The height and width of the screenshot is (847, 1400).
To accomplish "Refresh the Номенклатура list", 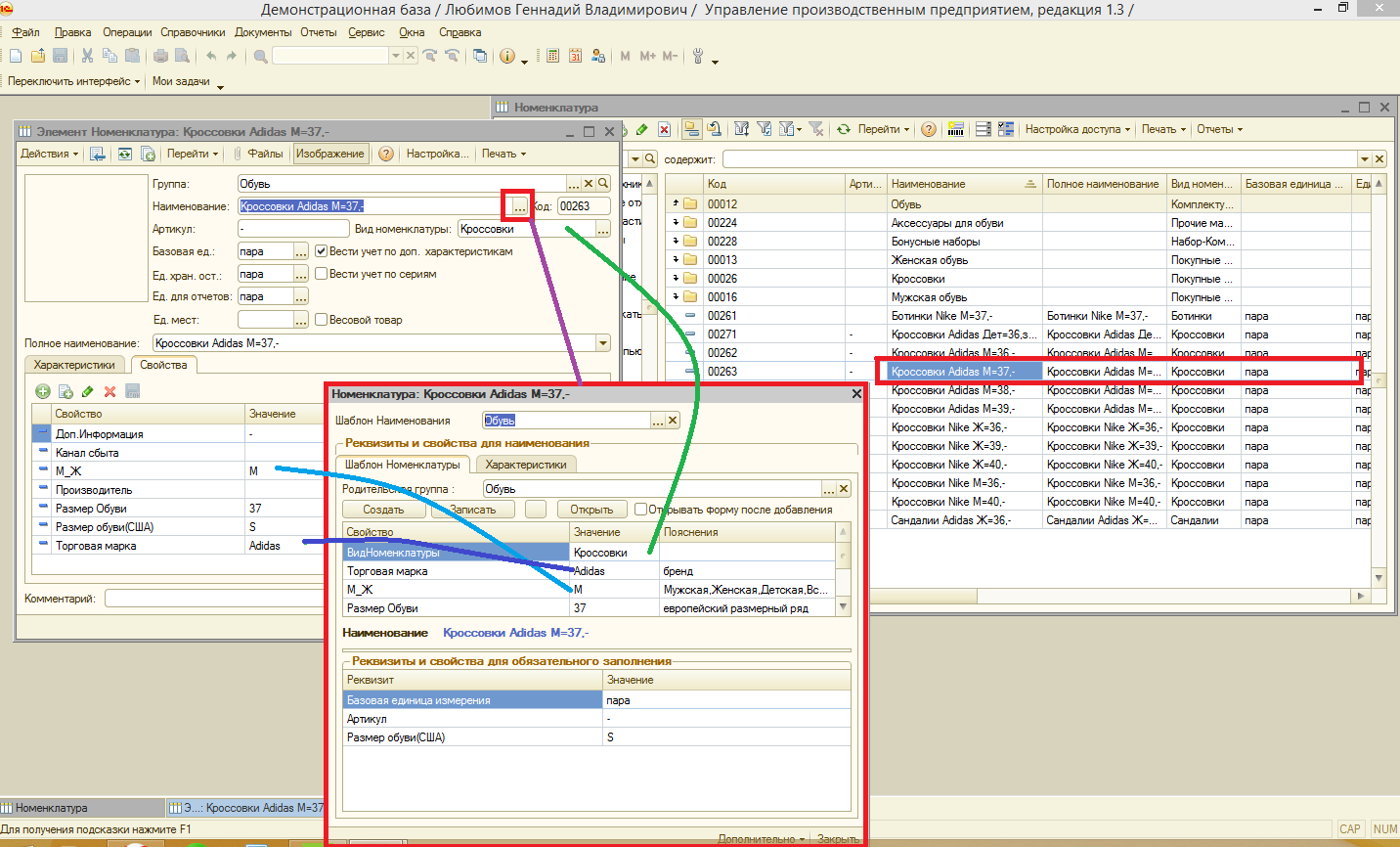I will tap(843, 129).
